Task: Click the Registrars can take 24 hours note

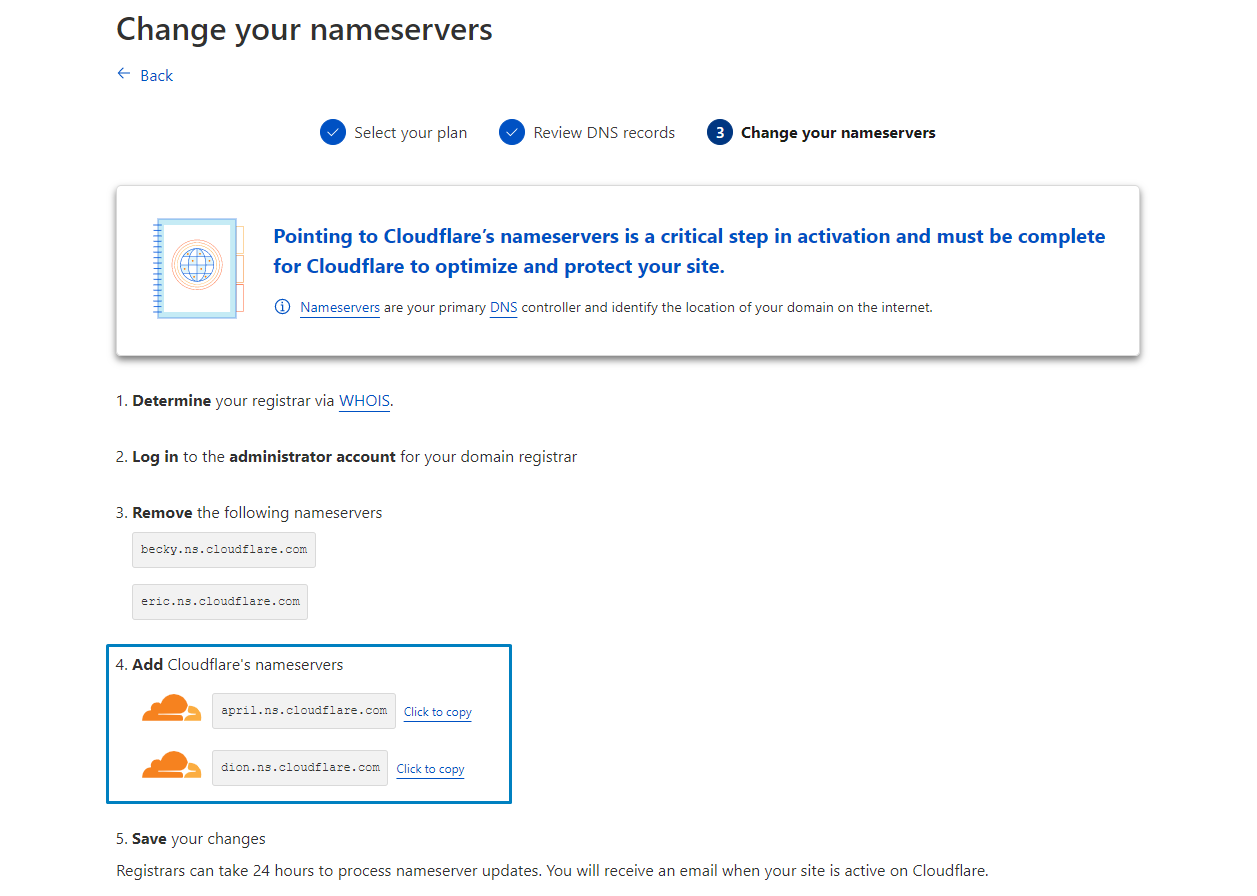Action: point(552,870)
